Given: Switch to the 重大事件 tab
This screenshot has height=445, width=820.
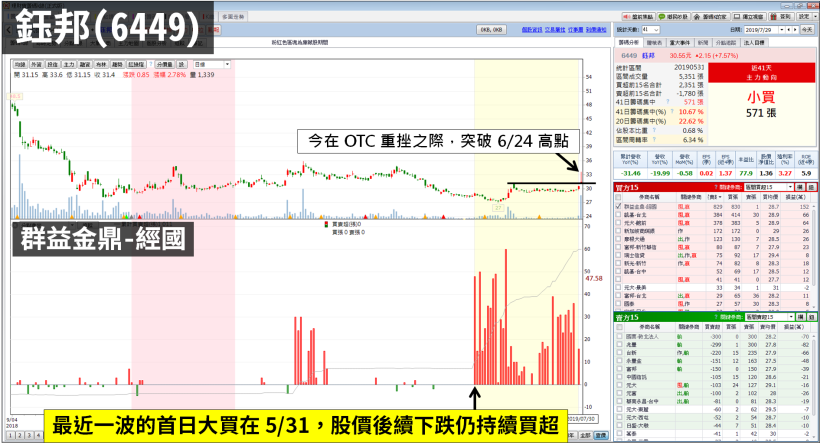Looking at the screenshot, I should (x=680, y=42).
